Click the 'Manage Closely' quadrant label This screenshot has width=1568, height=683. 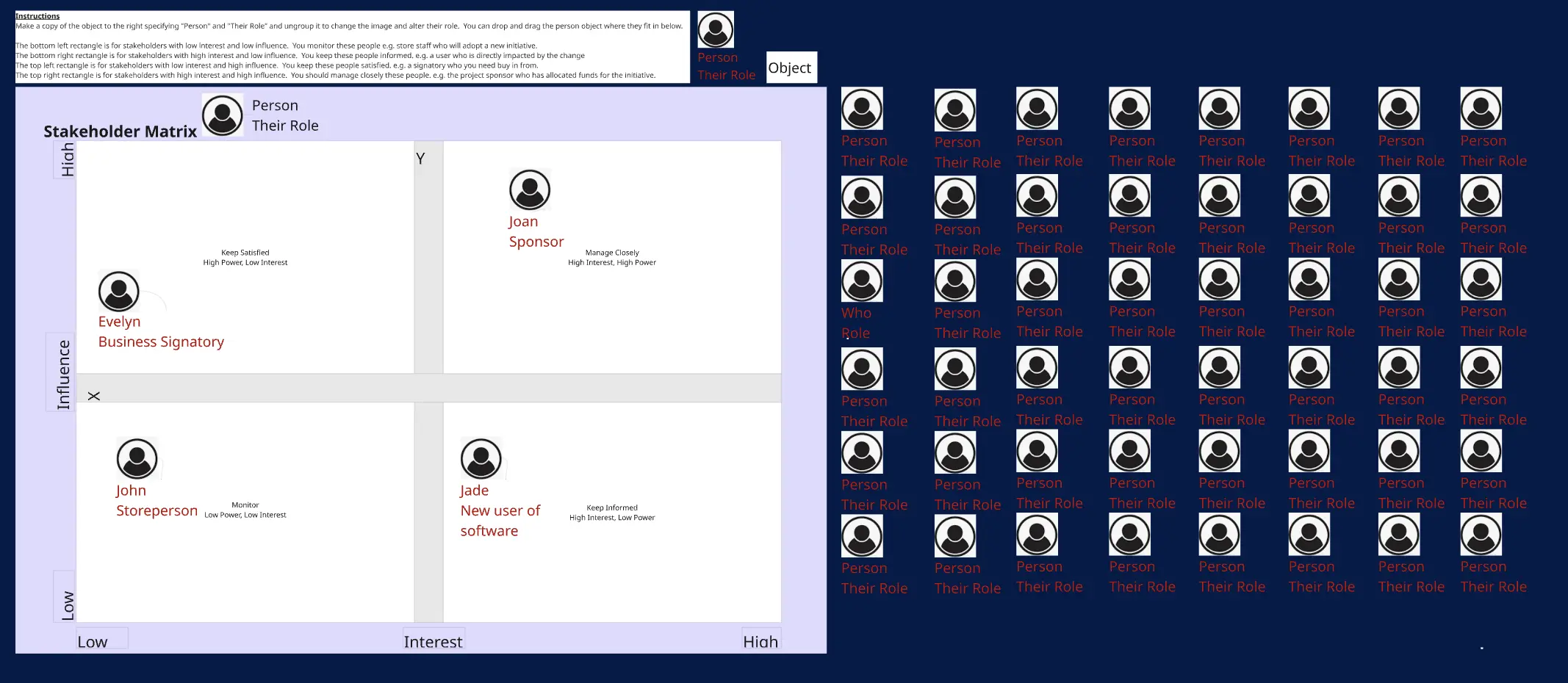pos(612,253)
